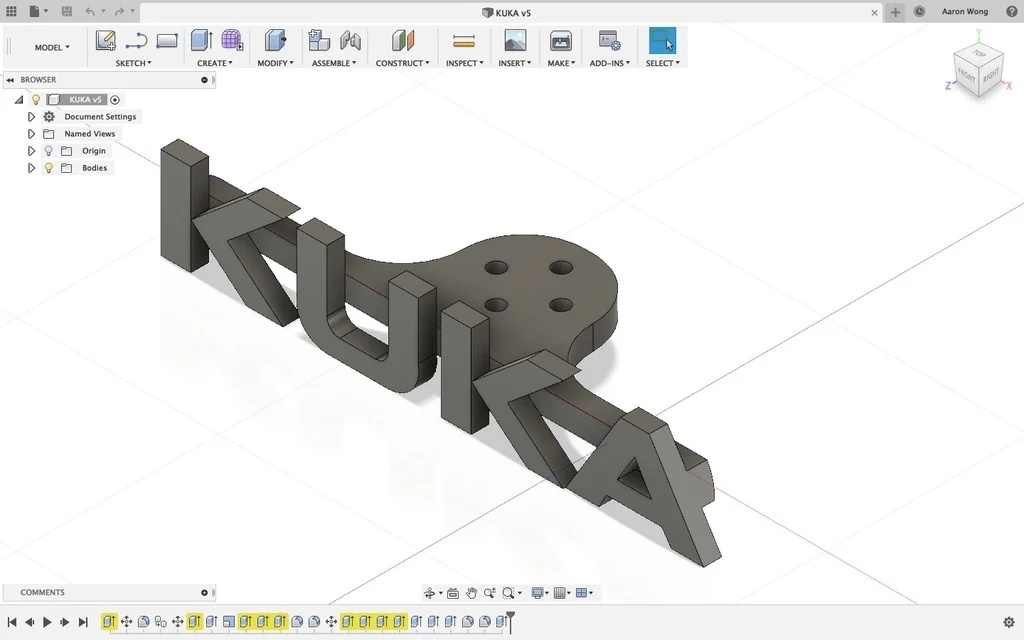
Task: Click the Orbit navigation tool
Action: pyautogui.click(x=429, y=593)
